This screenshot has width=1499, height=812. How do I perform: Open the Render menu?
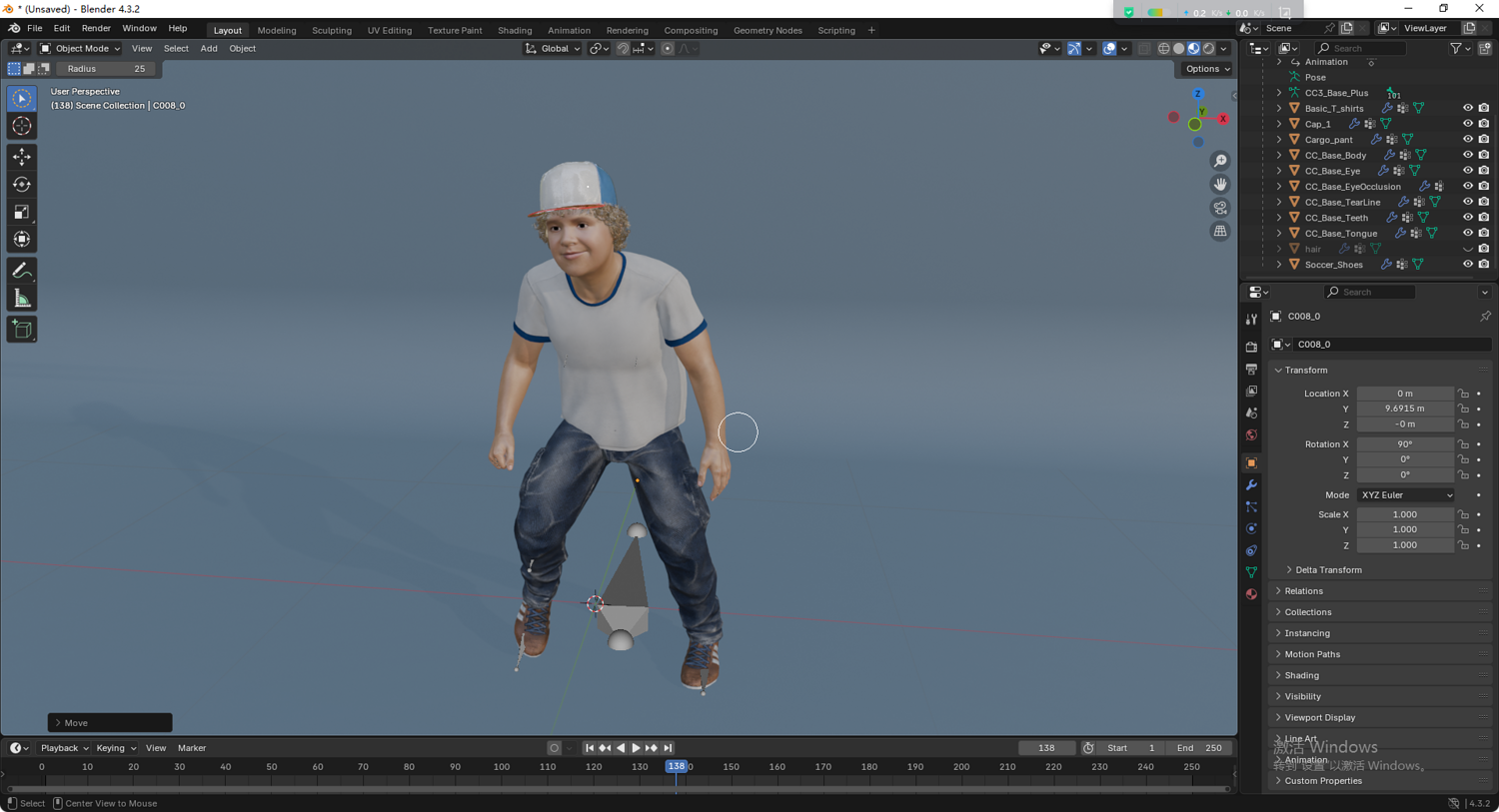pyautogui.click(x=96, y=29)
